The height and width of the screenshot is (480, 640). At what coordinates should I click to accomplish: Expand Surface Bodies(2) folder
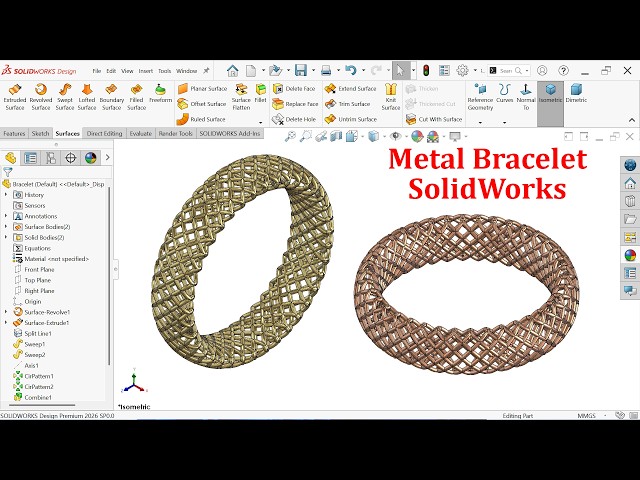pos(6,227)
